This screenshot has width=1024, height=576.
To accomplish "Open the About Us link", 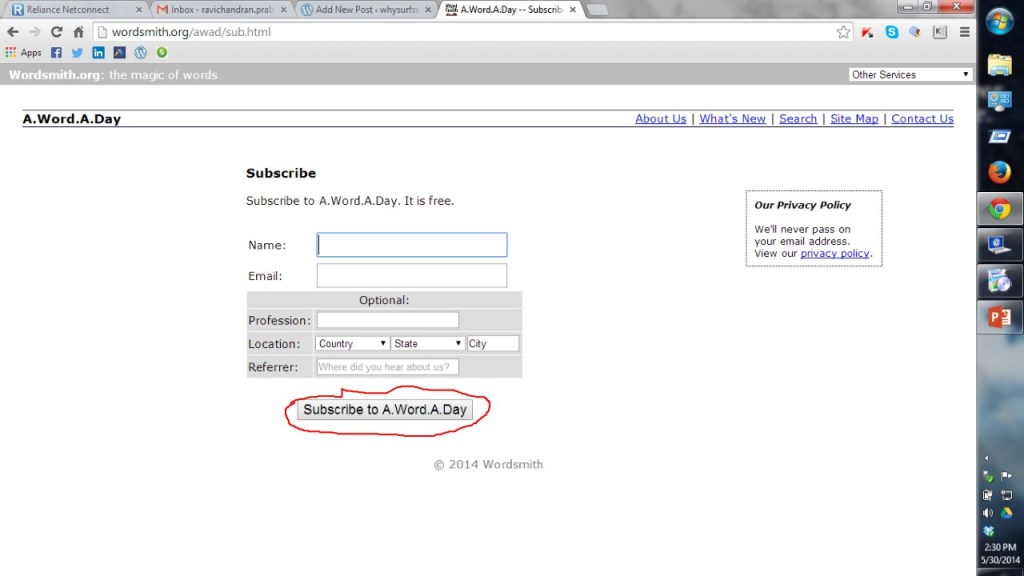I will click(x=660, y=119).
